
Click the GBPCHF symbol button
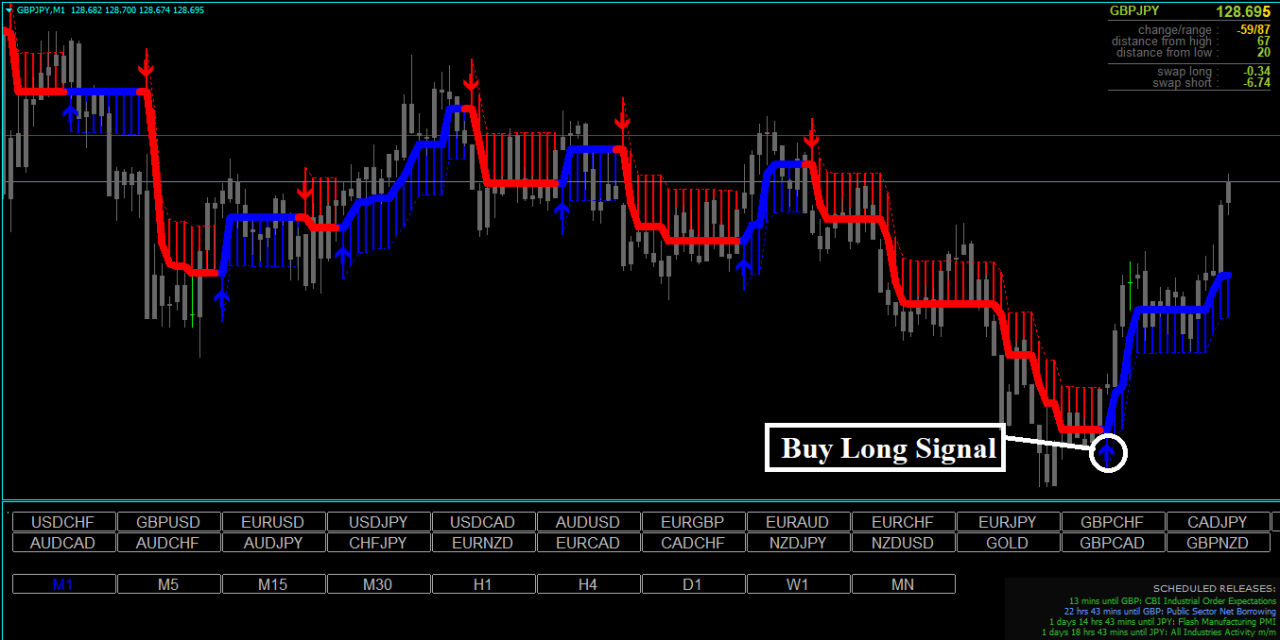(x=1113, y=522)
